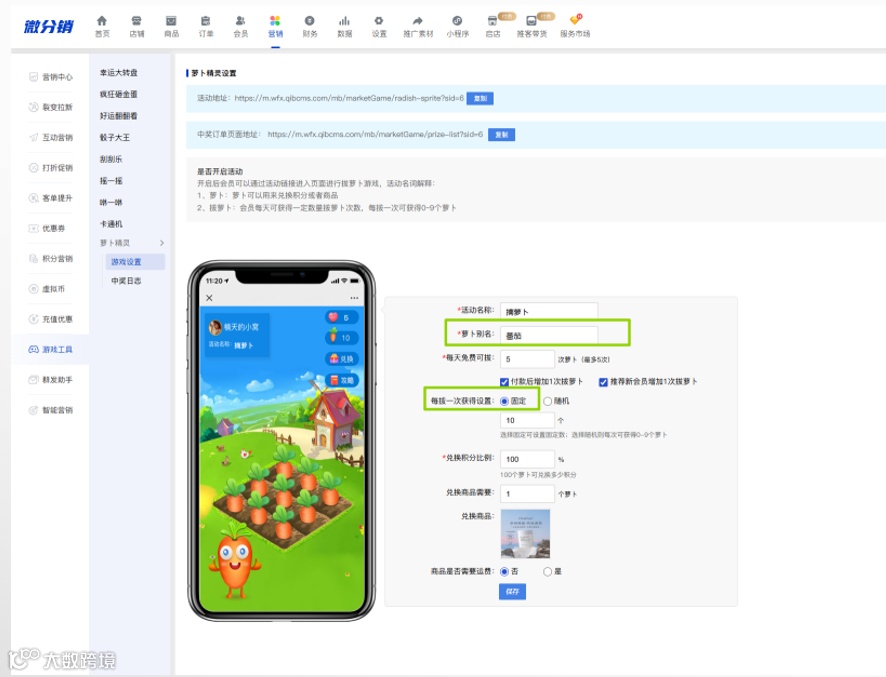Focus the 每天免费可拔 input field
Screen dimensions: 886x677
tap(527, 359)
